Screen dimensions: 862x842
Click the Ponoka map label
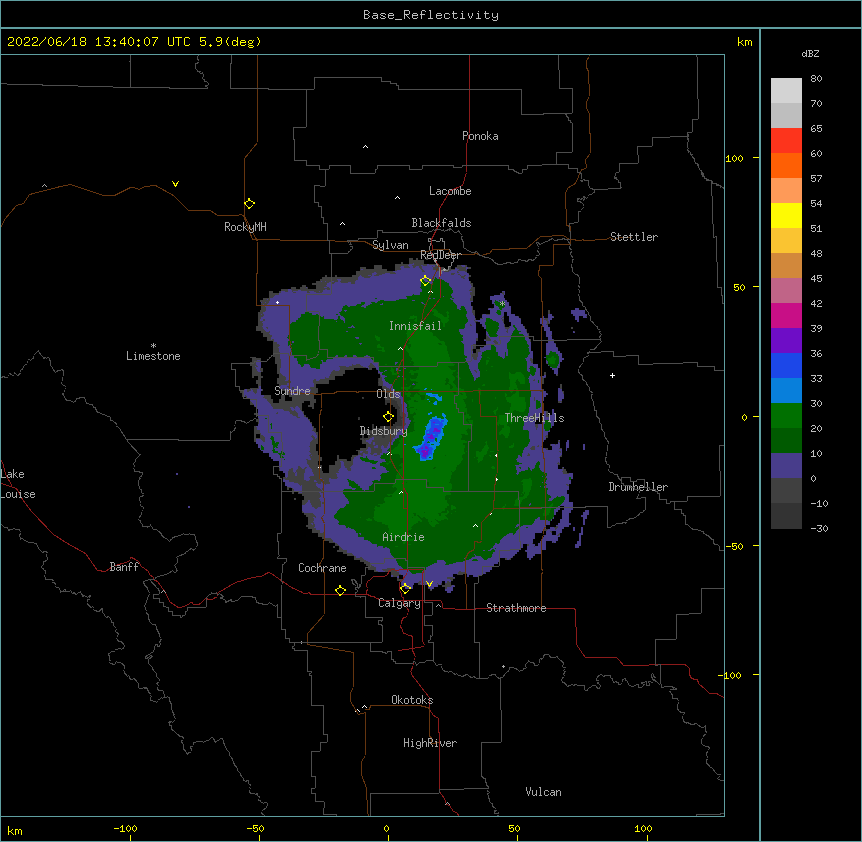pyautogui.click(x=480, y=136)
